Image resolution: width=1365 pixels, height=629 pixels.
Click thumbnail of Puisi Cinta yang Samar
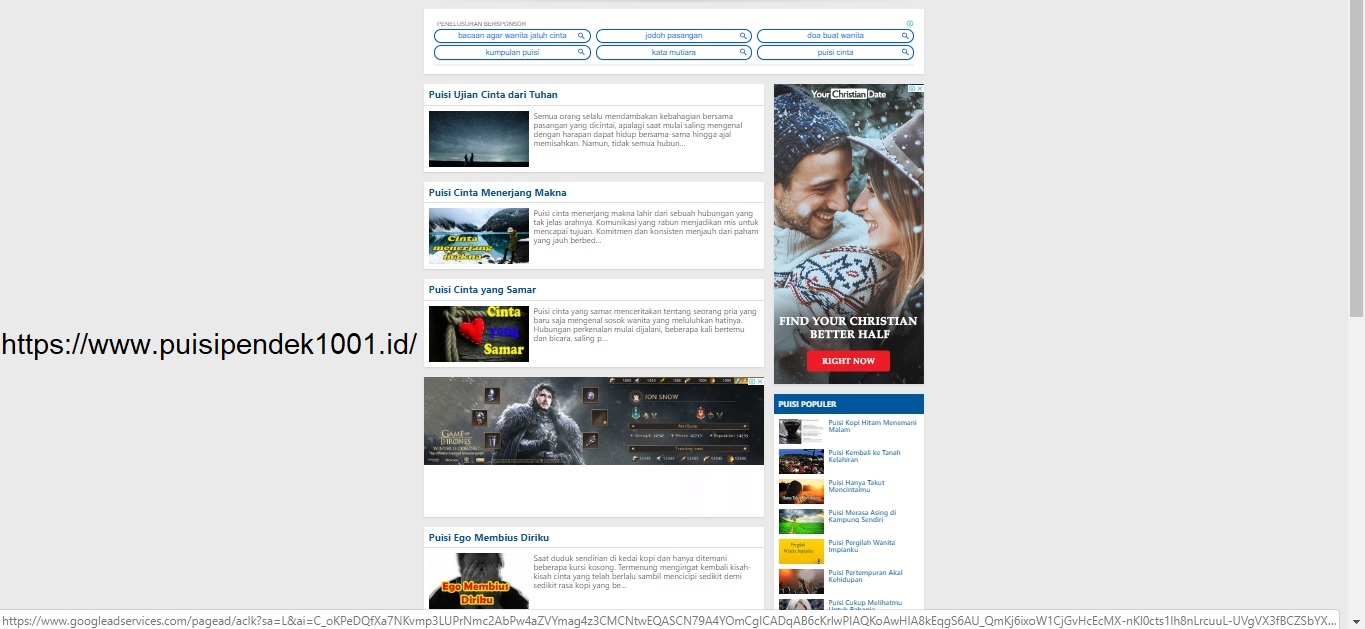tap(479, 334)
